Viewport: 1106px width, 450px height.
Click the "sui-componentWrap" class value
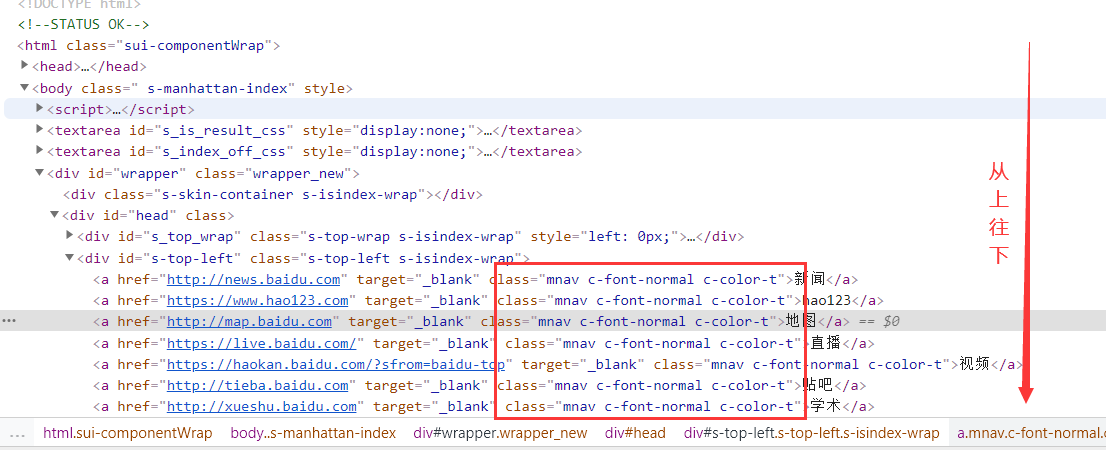pyautogui.click(x=194, y=46)
